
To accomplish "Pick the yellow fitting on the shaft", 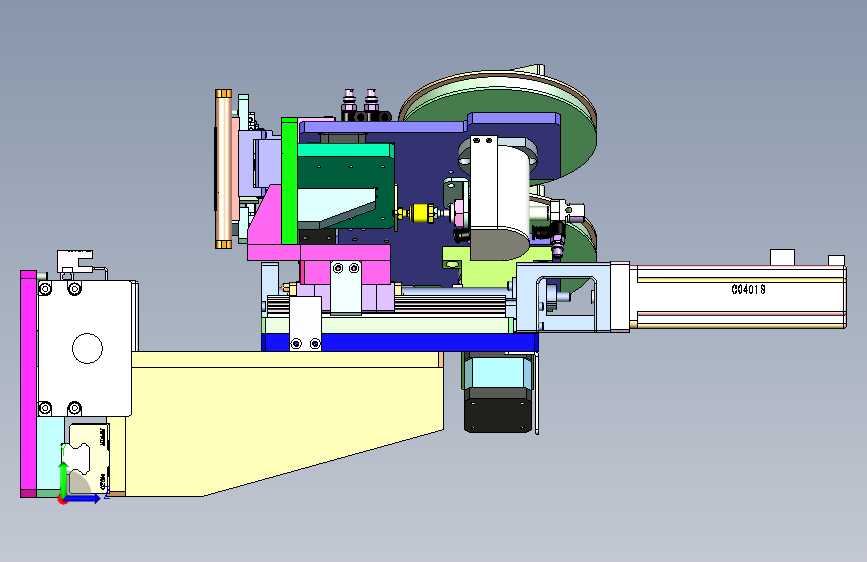I will (422, 213).
